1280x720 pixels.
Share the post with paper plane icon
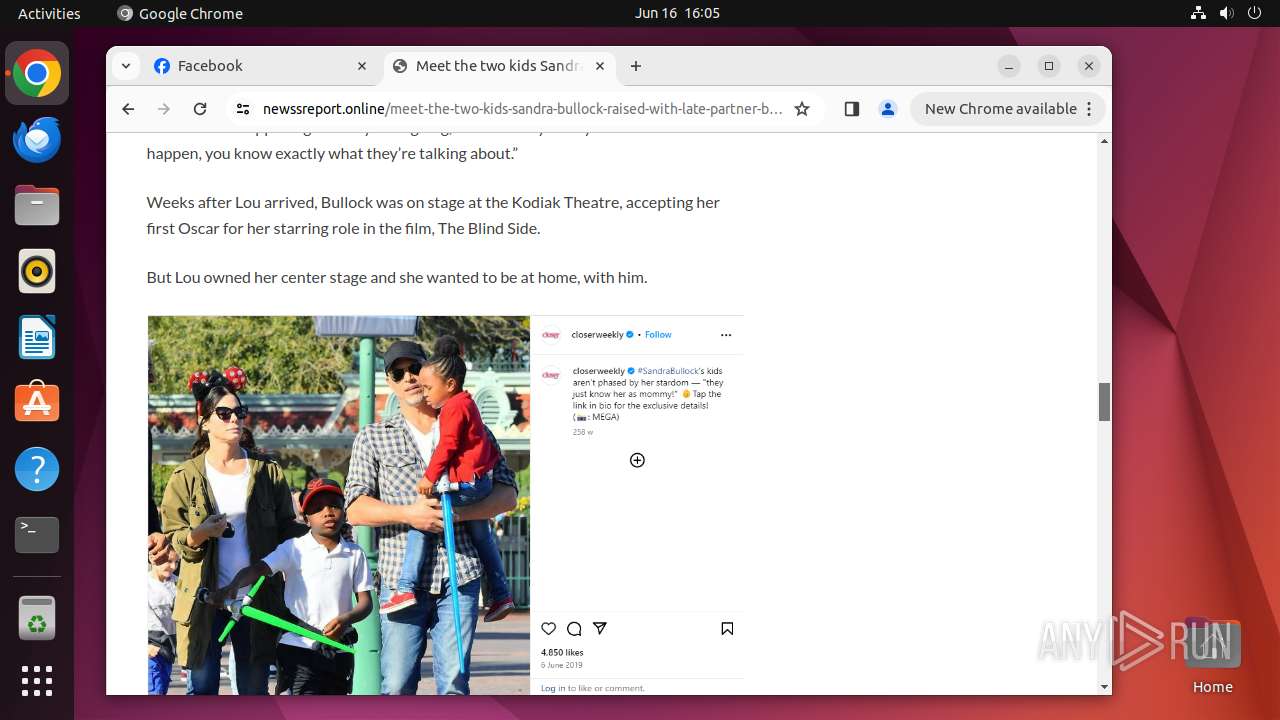click(x=600, y=629)
